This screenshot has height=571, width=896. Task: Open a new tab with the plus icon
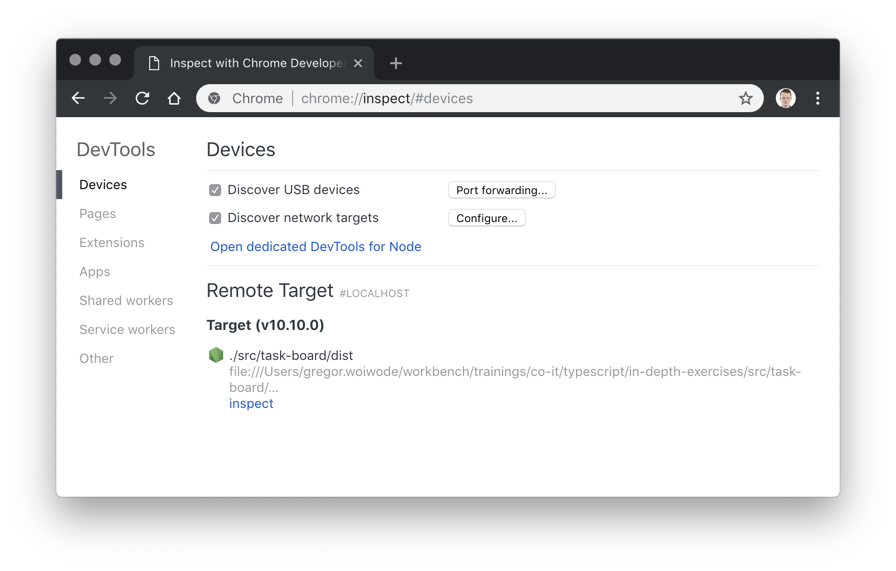(395, 63)
